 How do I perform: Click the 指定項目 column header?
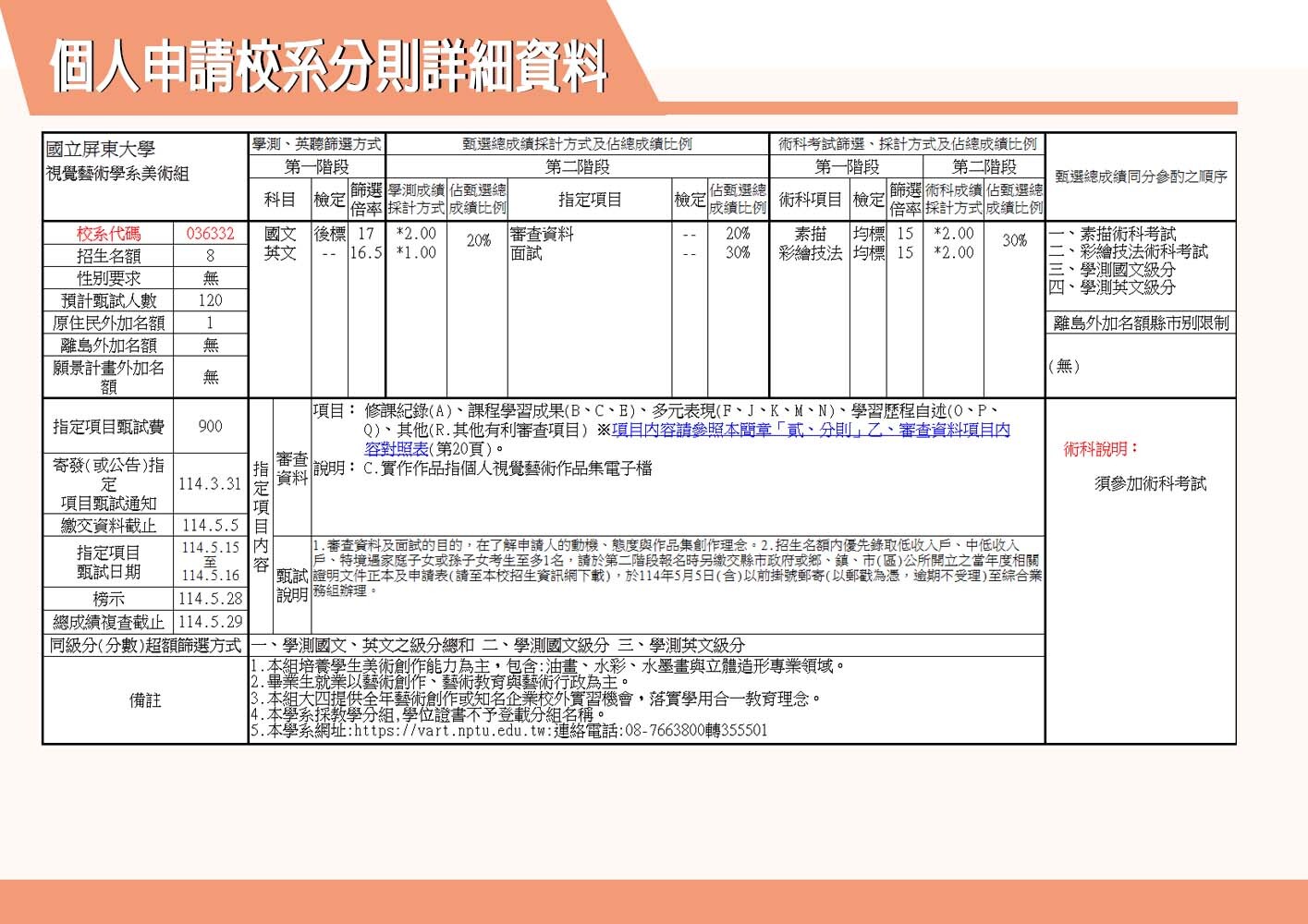coord(590,200)
